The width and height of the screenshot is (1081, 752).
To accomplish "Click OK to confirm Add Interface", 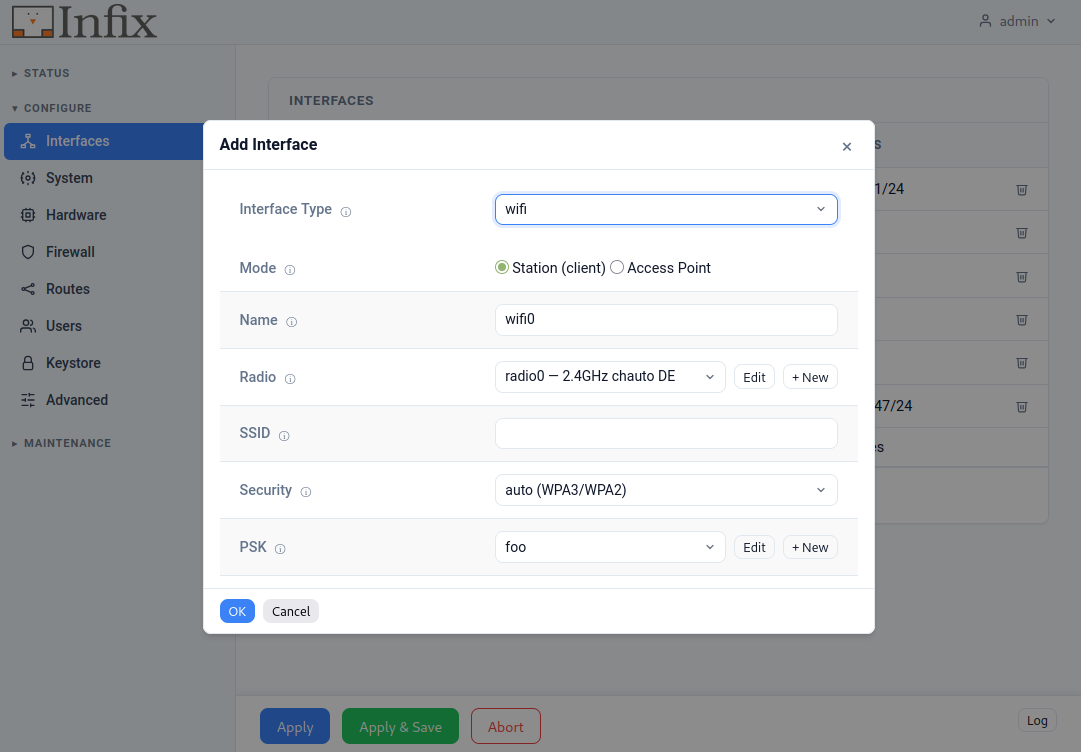I will (237, 611).
